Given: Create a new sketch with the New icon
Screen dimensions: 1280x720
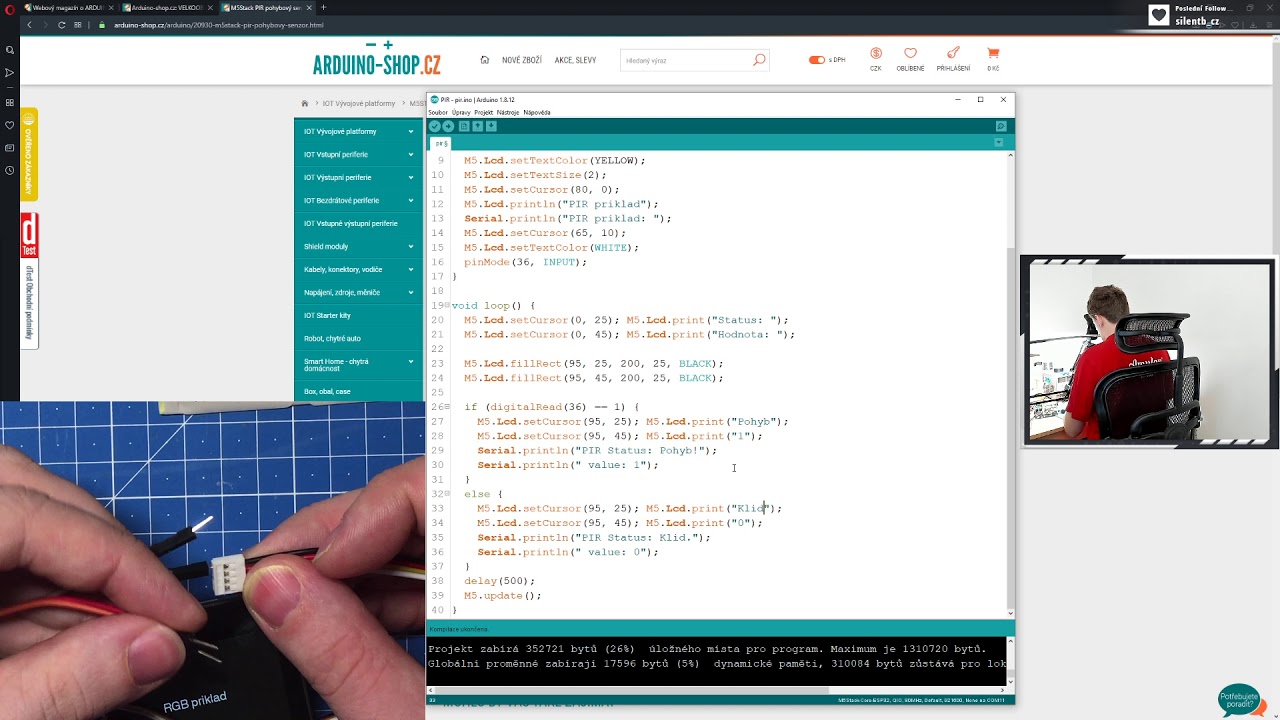Looking at the screenshot, I should point(464,126).
